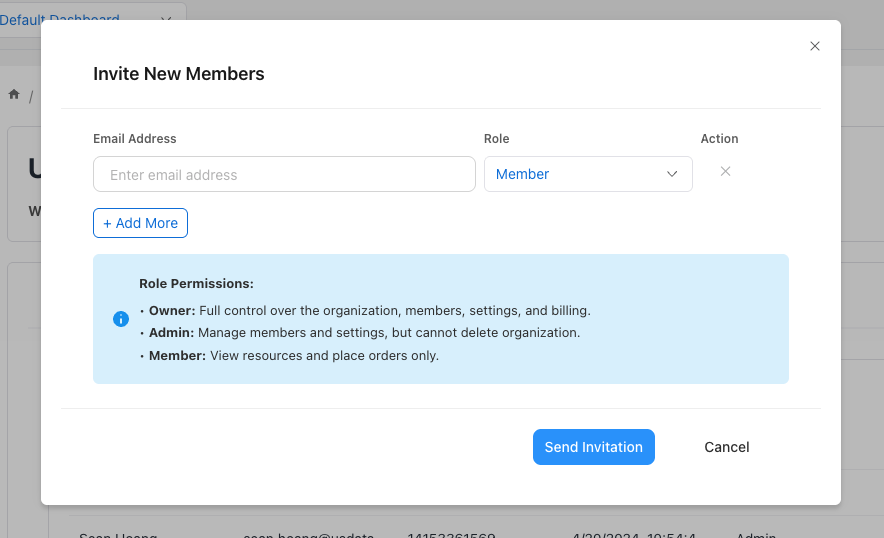The height and width of the screenshot is (538, 884).
Task: Click the Owner permission description
Action: click(369, 311)
